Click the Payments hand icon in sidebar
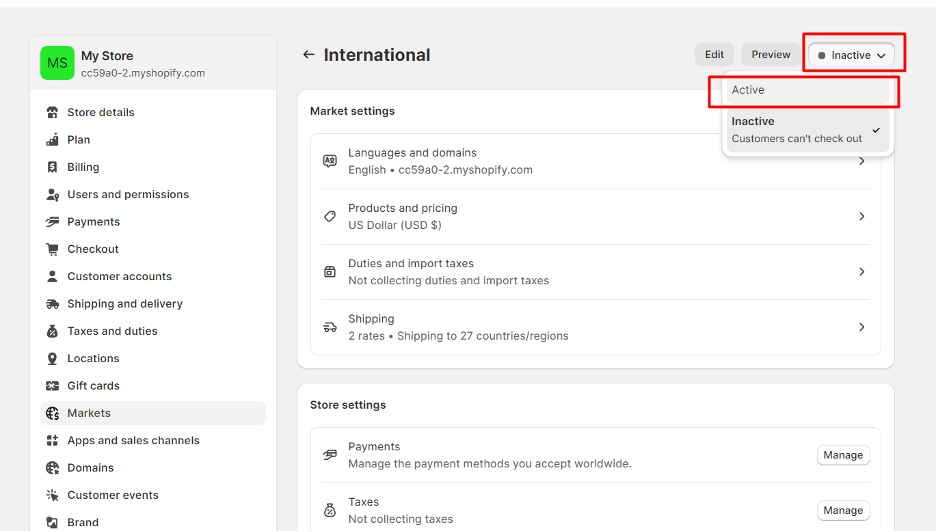This screenshot has width=936, height=532. pyautogui.click(x=53, y=222)
